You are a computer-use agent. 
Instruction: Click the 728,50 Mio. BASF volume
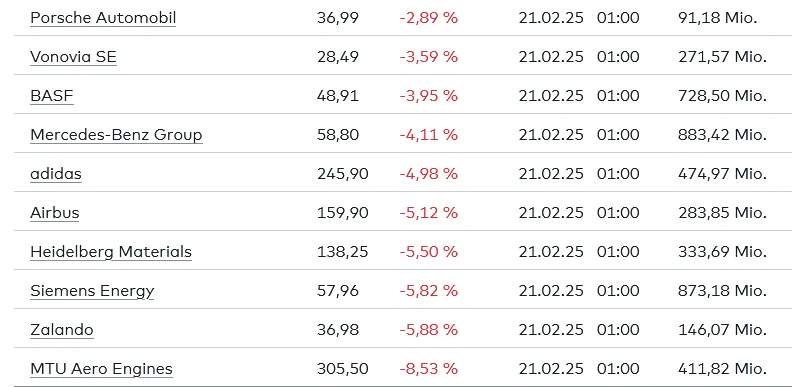click(x=722, y=96)
